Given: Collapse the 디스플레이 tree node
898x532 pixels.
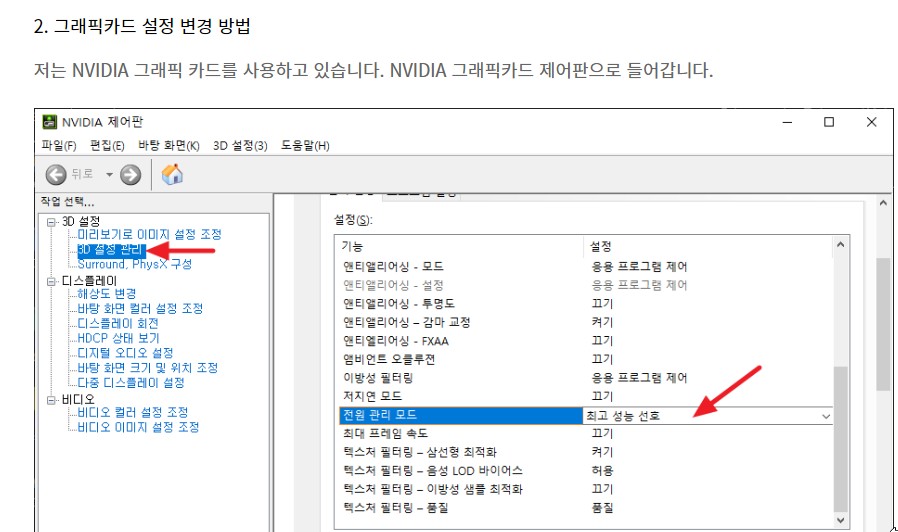Looking at the screenshot, I should click(51, 281).
